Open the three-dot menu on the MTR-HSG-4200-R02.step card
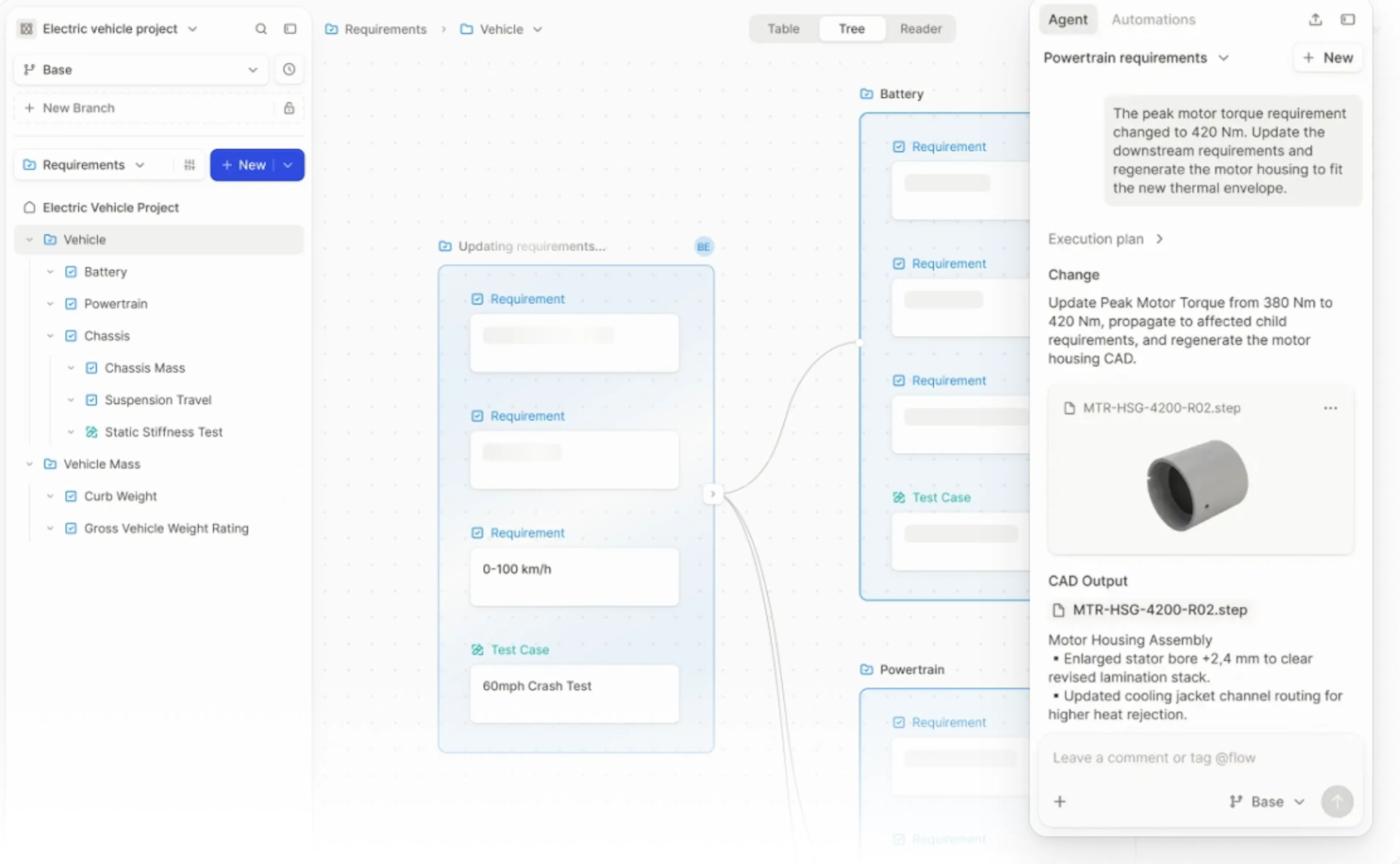This screenshot has width=1400, height=864. [1330, 408]
